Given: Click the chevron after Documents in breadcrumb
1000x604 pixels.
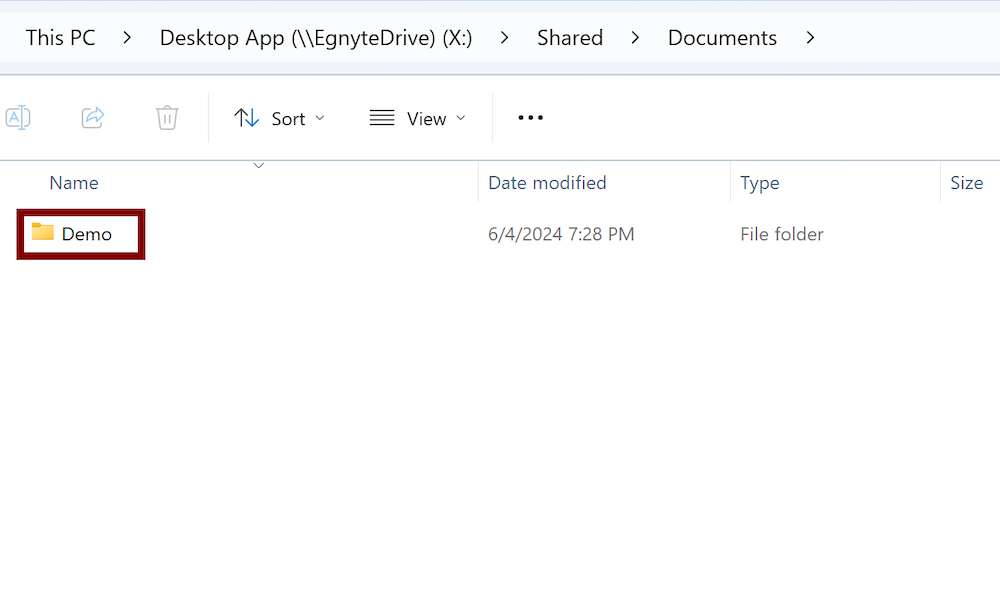Looking at the screenshot, I should [810, 37].
